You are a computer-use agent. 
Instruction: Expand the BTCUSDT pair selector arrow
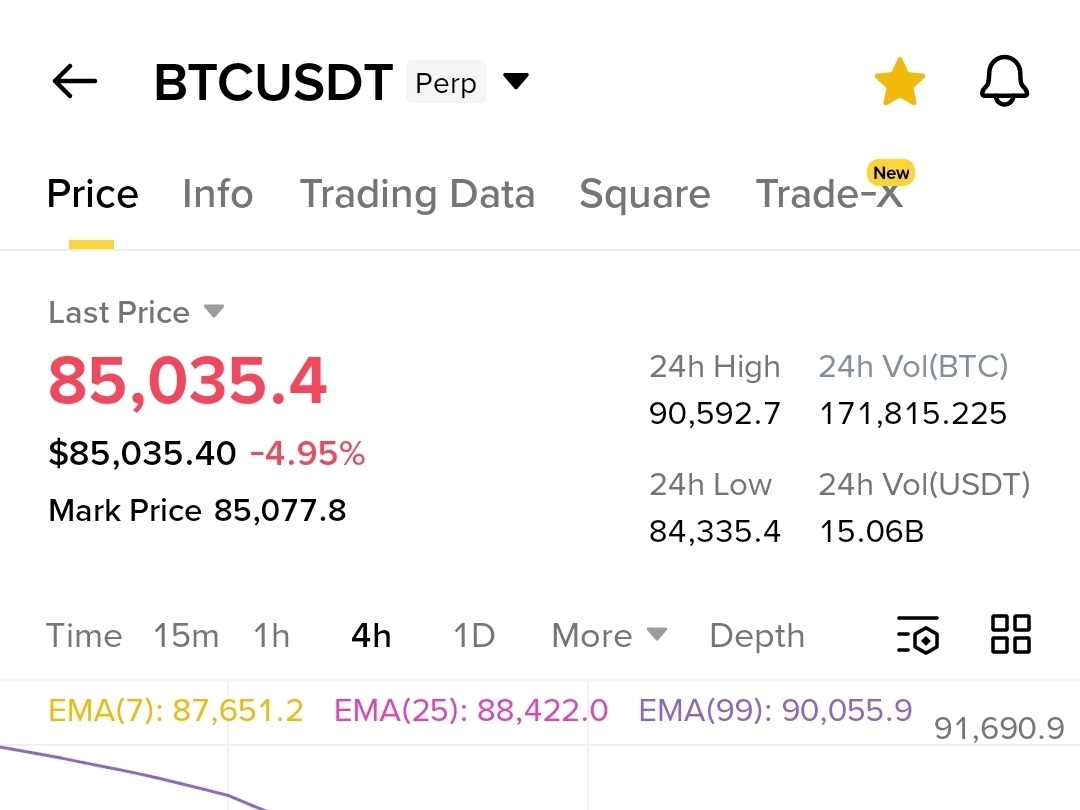pyautogui.click(x=516, y=81)
